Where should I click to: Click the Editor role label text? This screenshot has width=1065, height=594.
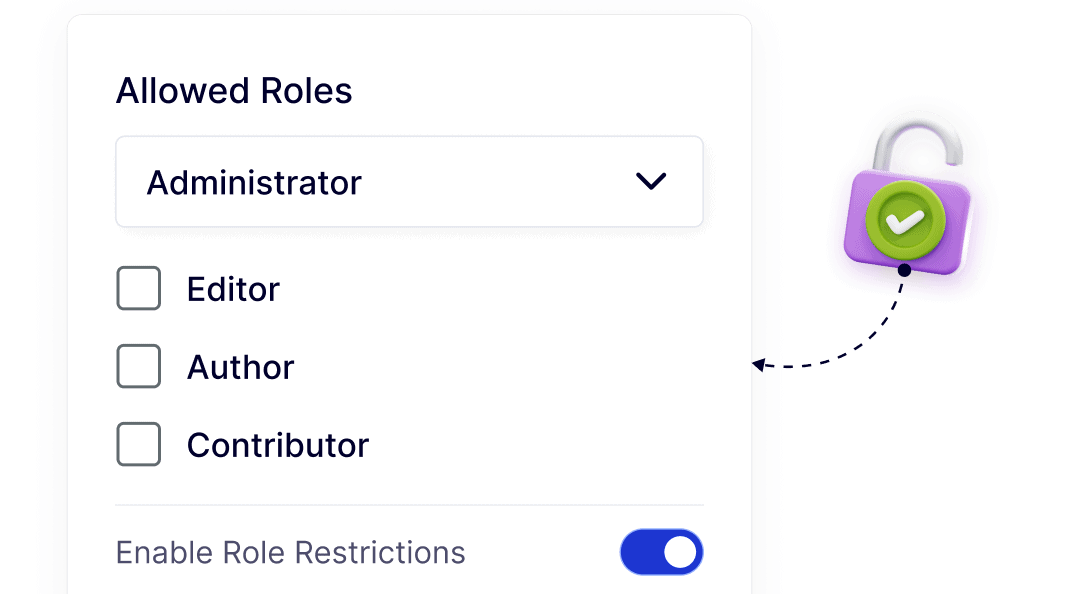pyautogui.click(x=233, y=288)
